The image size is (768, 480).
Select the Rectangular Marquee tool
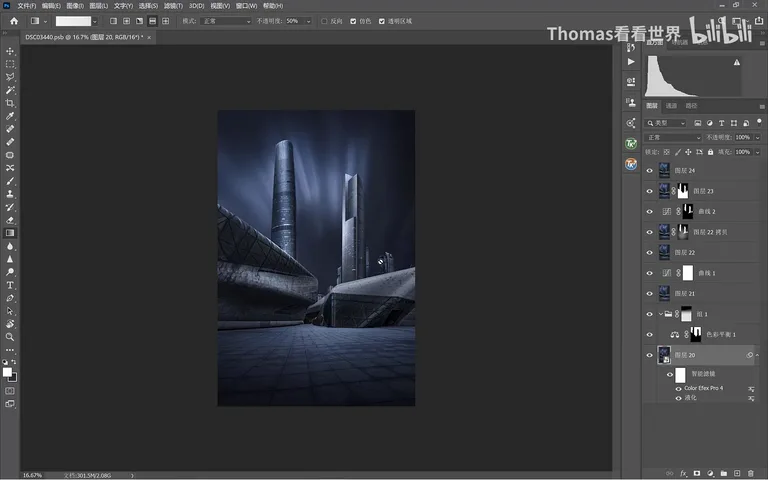10,64
